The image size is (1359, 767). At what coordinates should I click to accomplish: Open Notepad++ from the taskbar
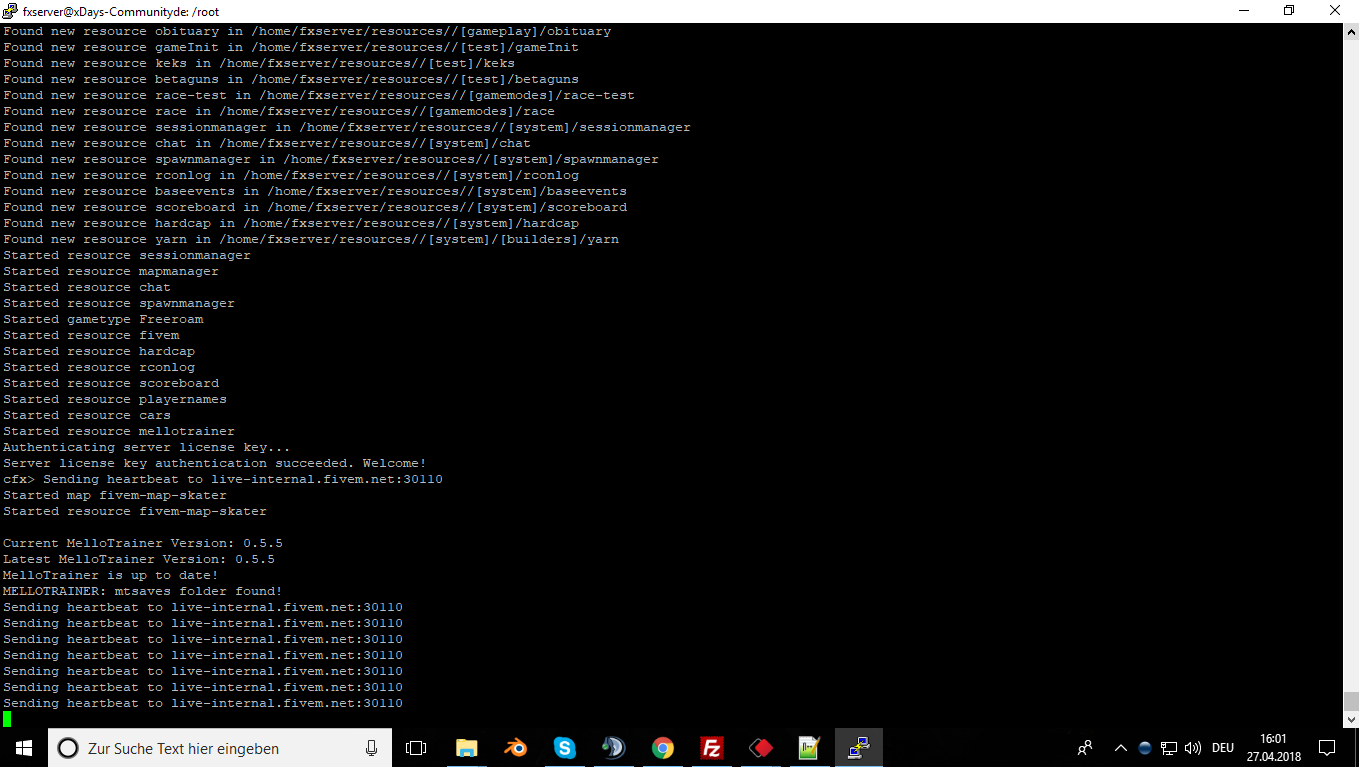click(809, 748)
